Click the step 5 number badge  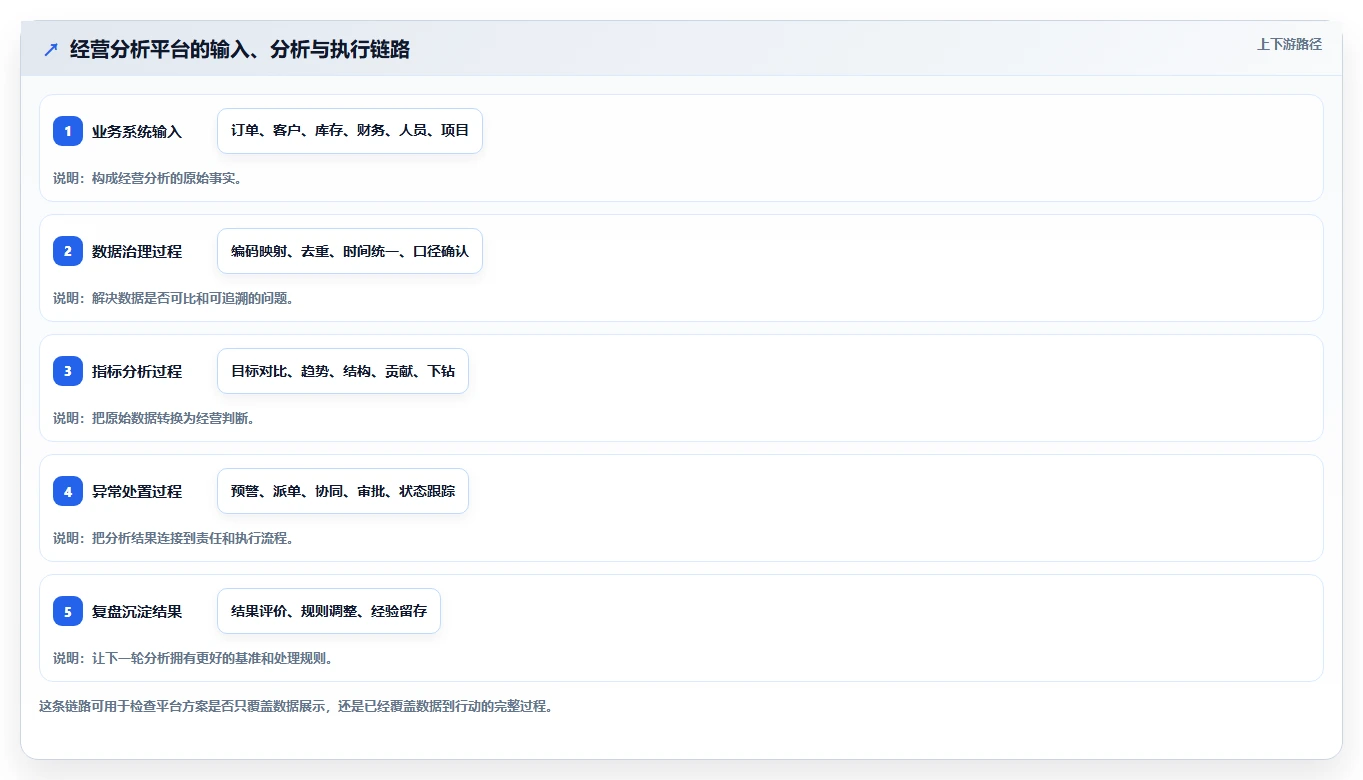[68, 611]
